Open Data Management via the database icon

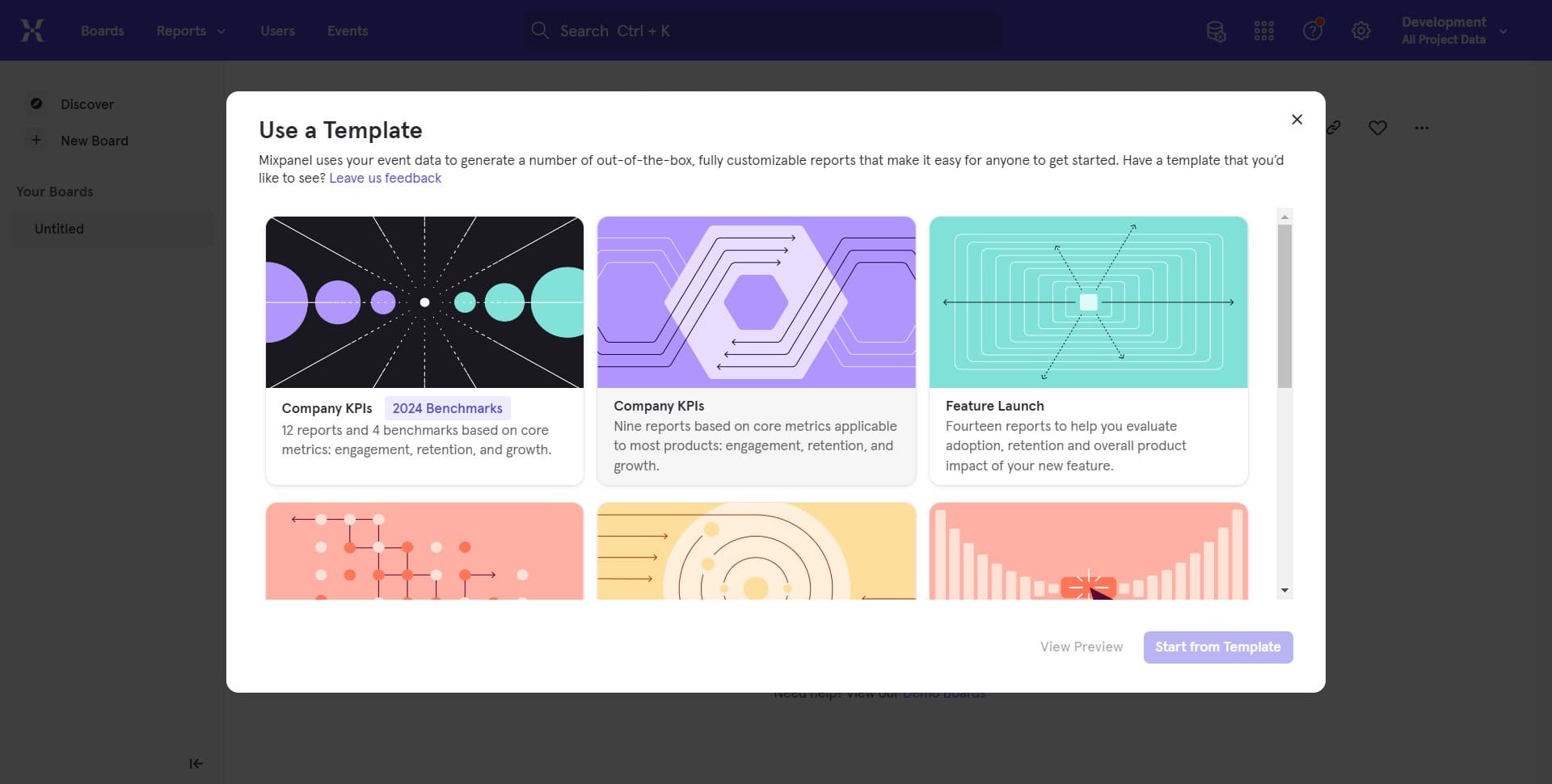click(1216, 31)
